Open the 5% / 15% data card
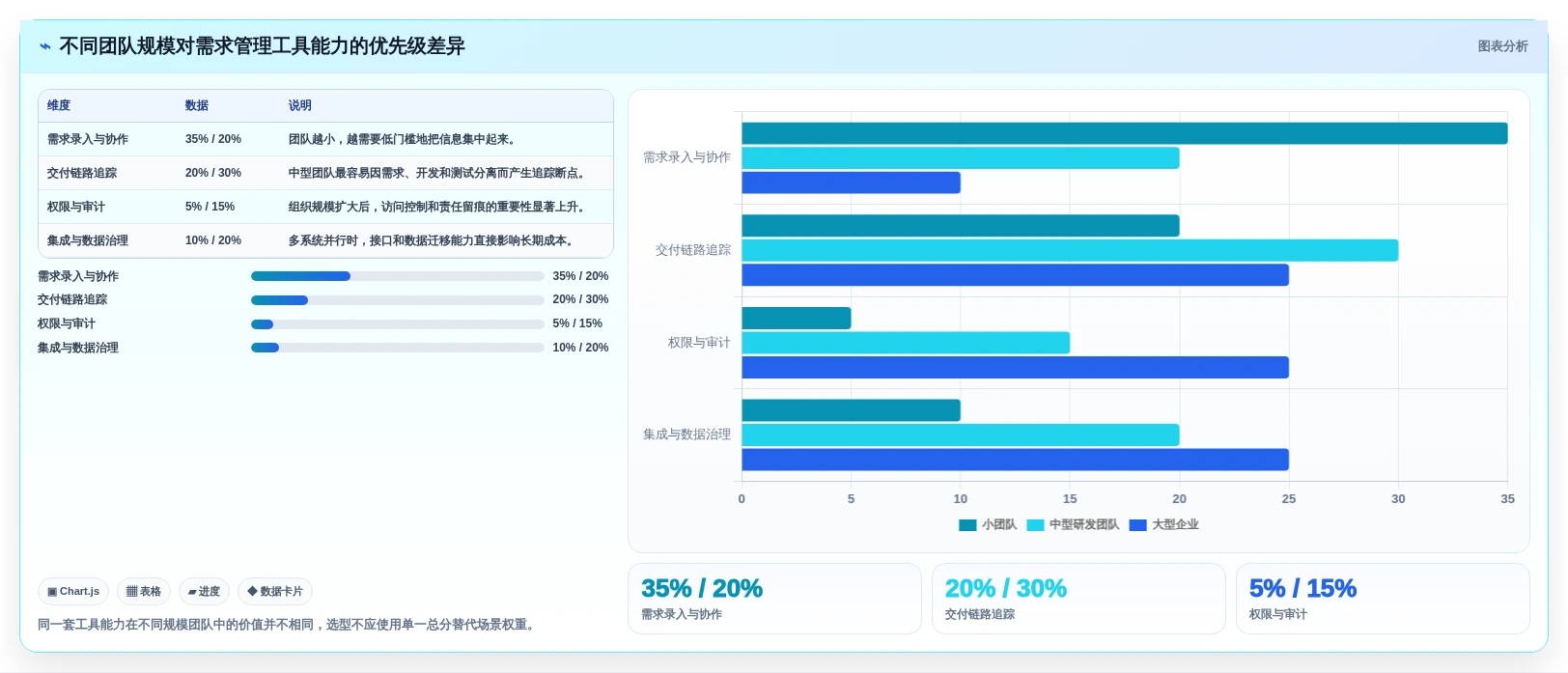 tap(1383, 599)
